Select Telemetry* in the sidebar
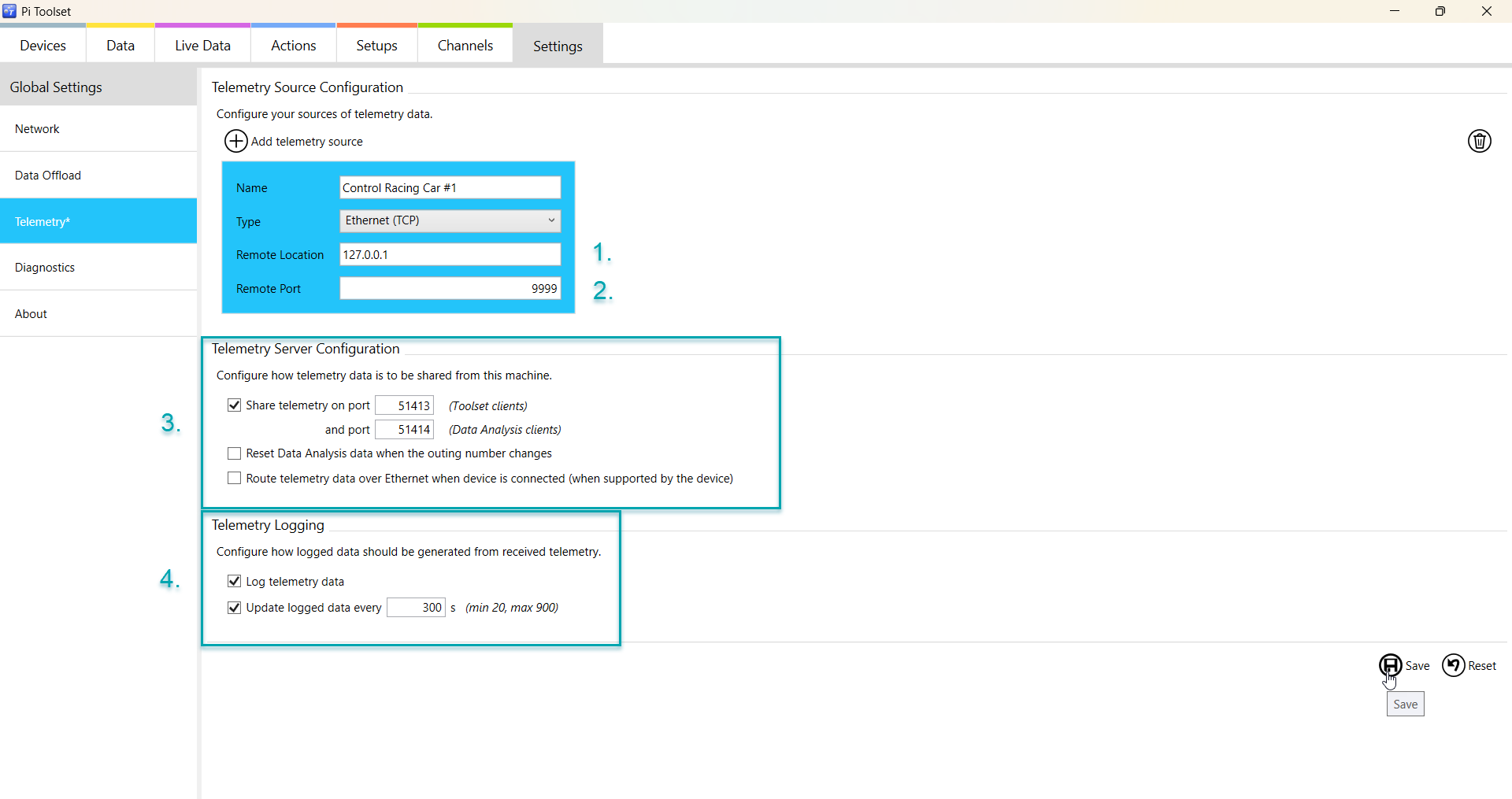Viewport: 1512px width, 799px height. tap(98, 220)
